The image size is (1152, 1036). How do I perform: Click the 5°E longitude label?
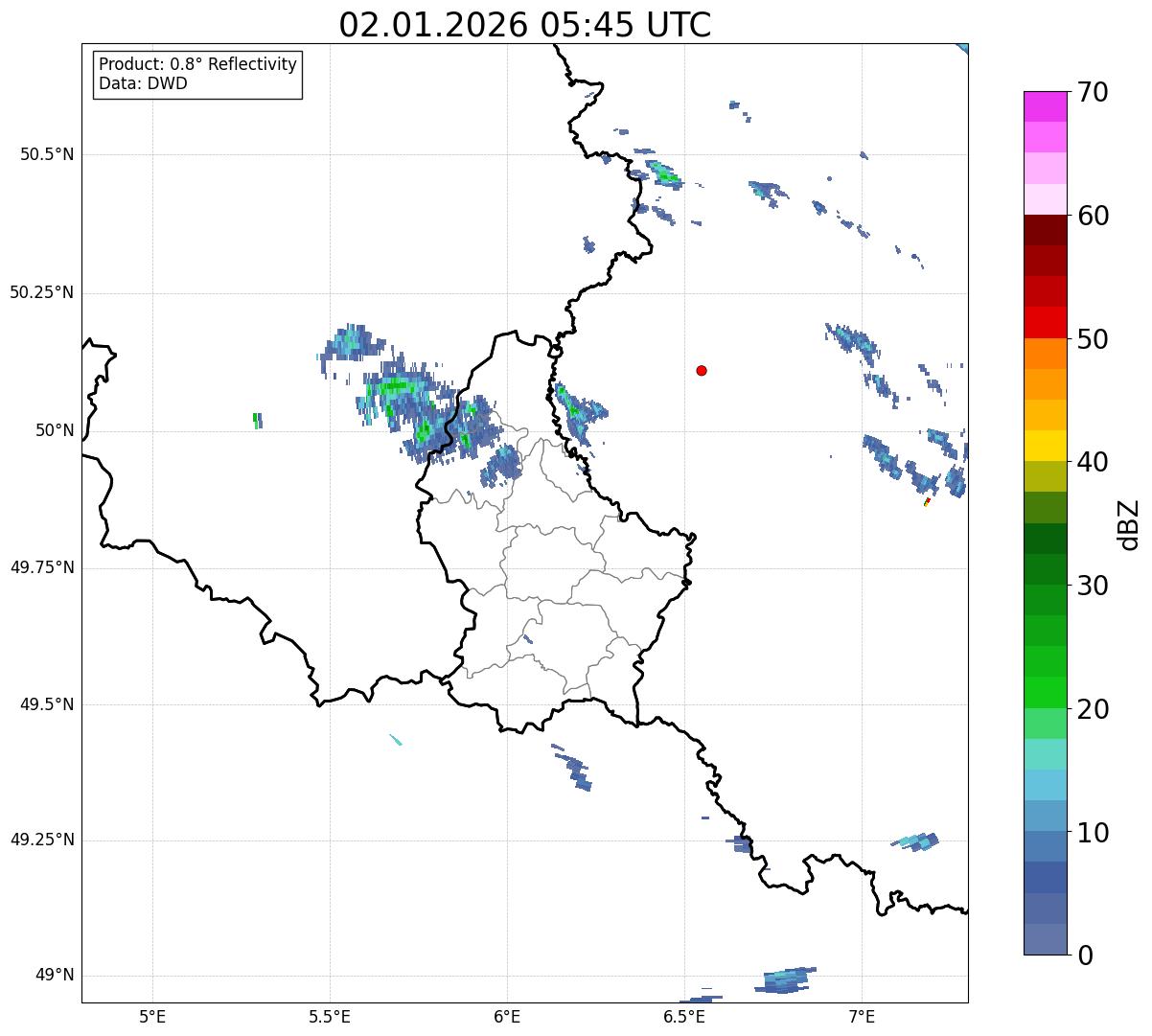(152, 1016)
